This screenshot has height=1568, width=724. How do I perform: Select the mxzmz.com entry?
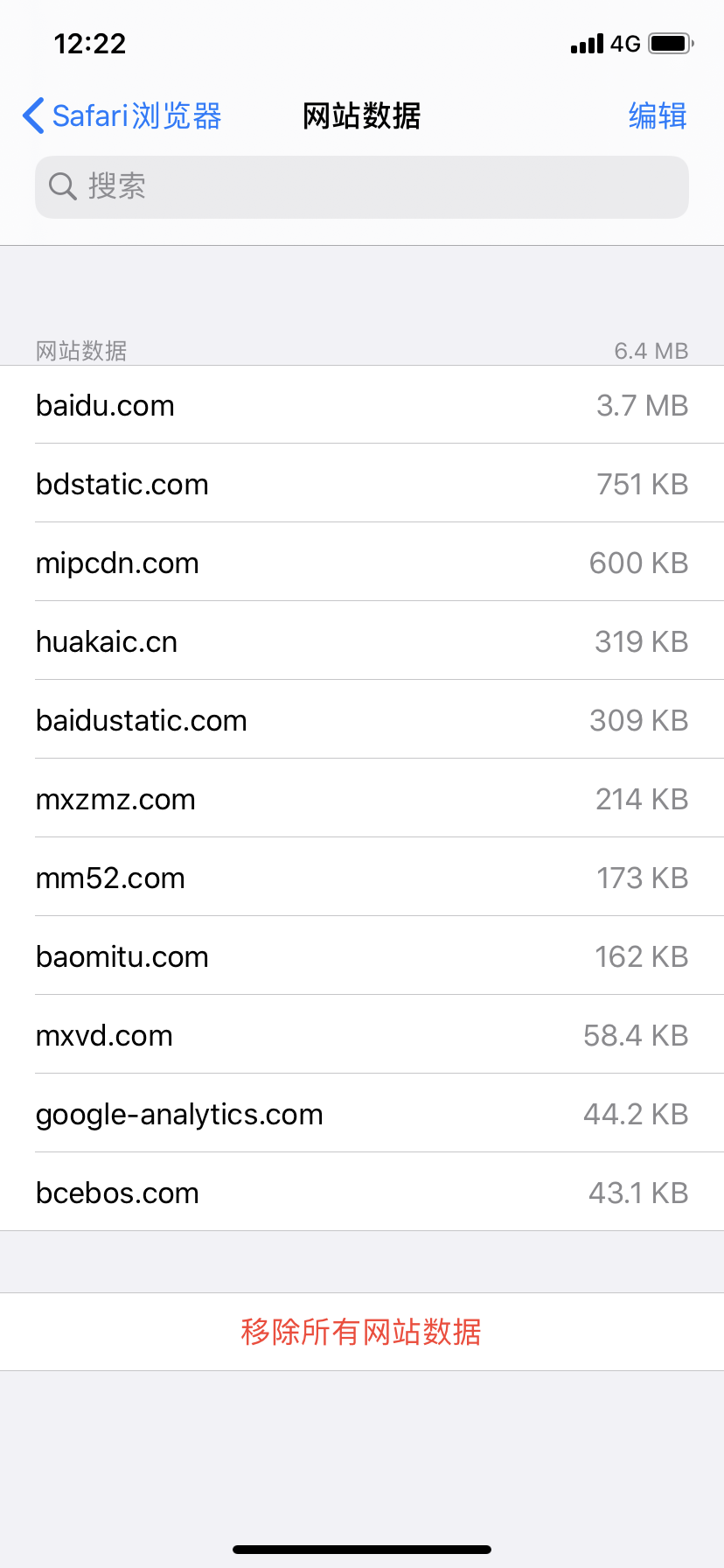tap(362, 799)
